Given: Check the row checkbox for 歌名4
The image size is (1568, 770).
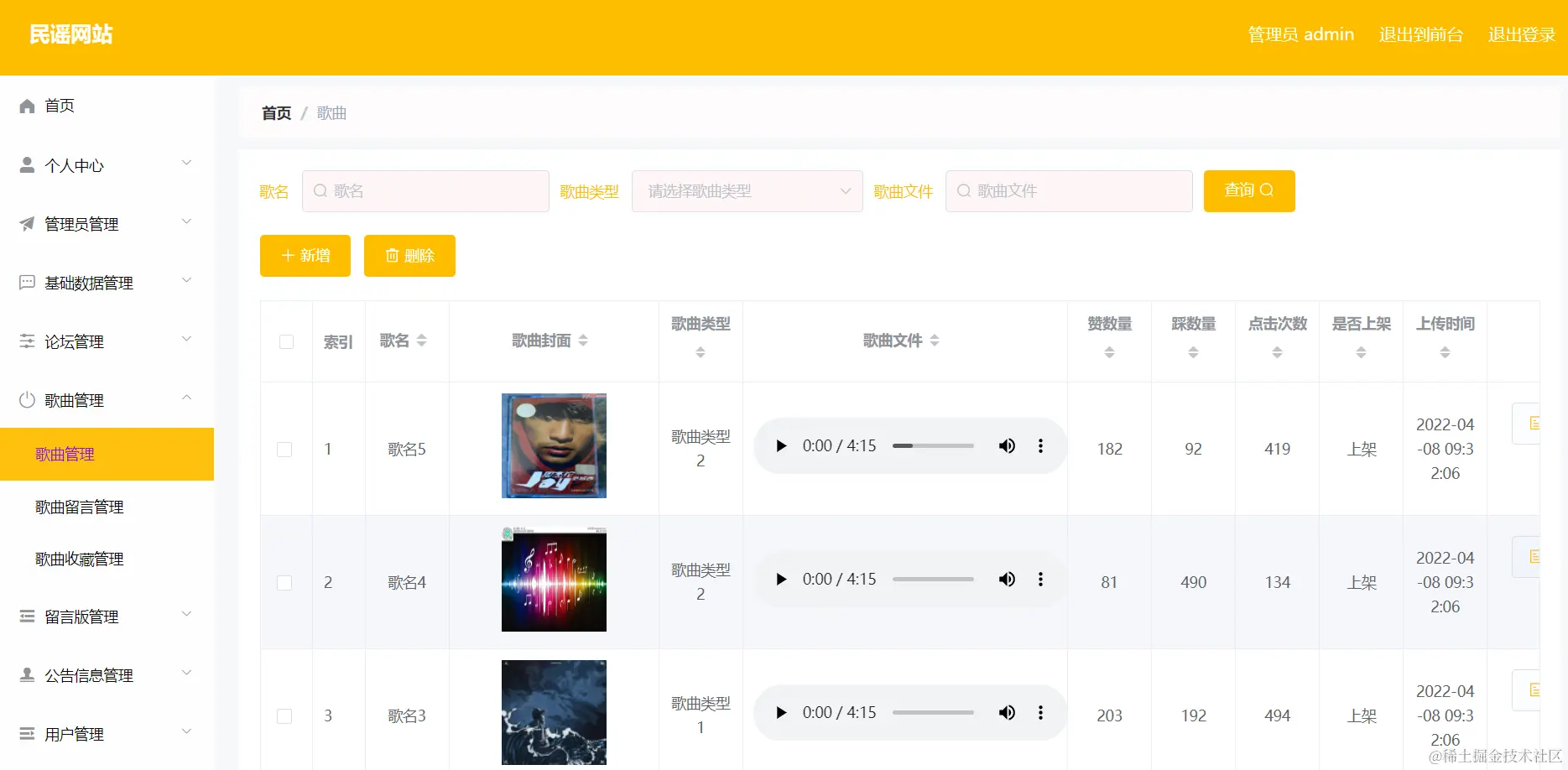Looking at the screenshot, I should (284, 582).
